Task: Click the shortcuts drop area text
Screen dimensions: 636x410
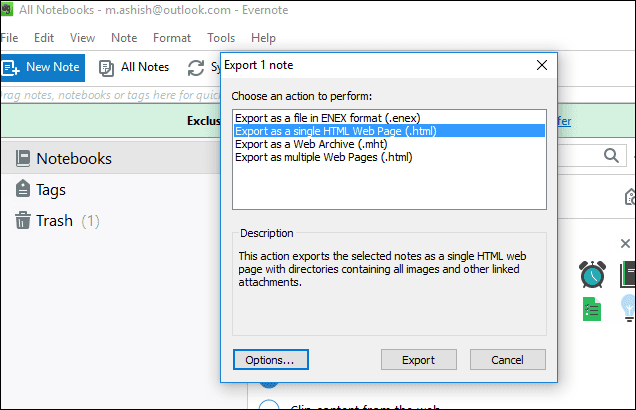Action: (x=110, y=95)
